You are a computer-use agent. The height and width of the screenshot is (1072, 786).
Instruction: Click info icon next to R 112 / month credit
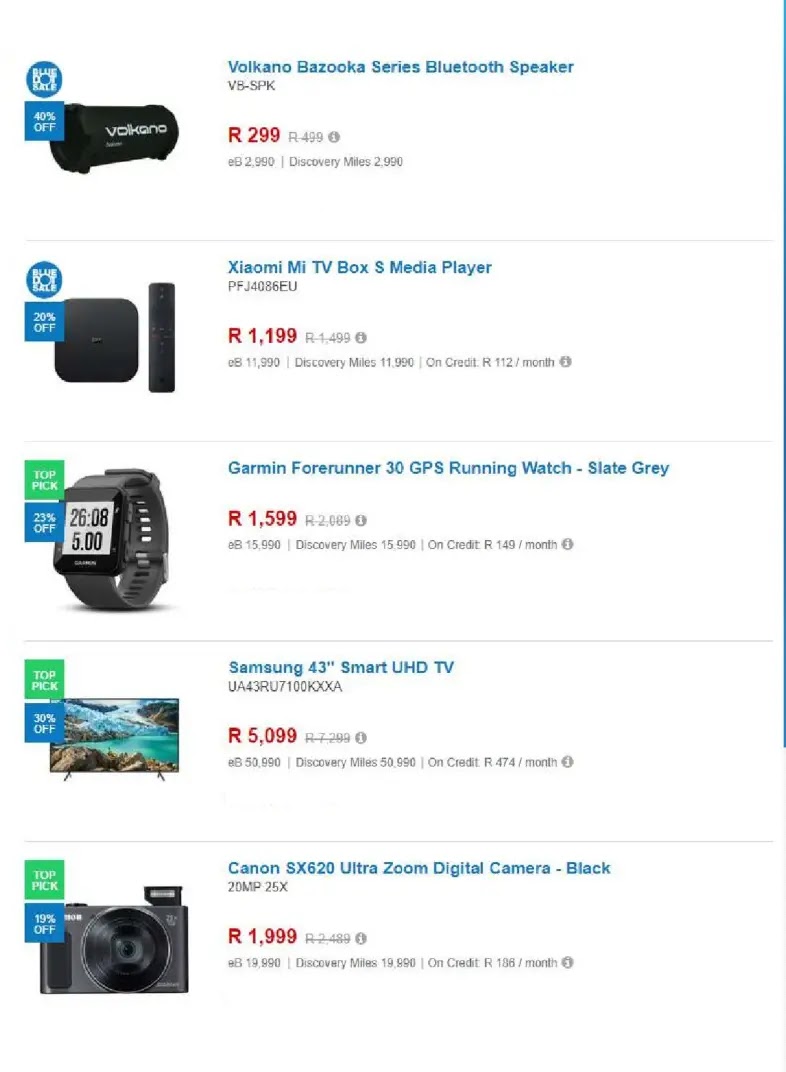click(x=565, y=362)
